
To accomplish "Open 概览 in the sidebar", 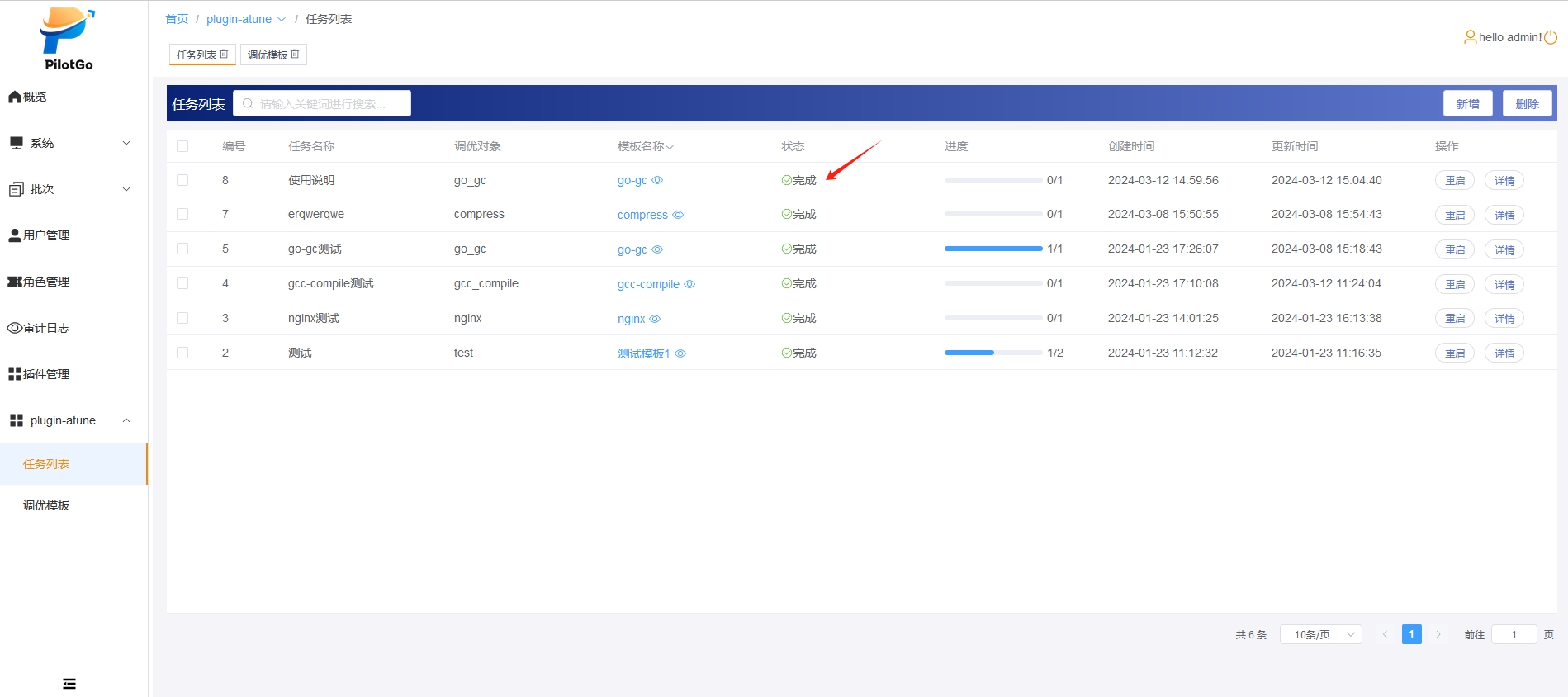I will pyautogui.click(x=73, y=97).
